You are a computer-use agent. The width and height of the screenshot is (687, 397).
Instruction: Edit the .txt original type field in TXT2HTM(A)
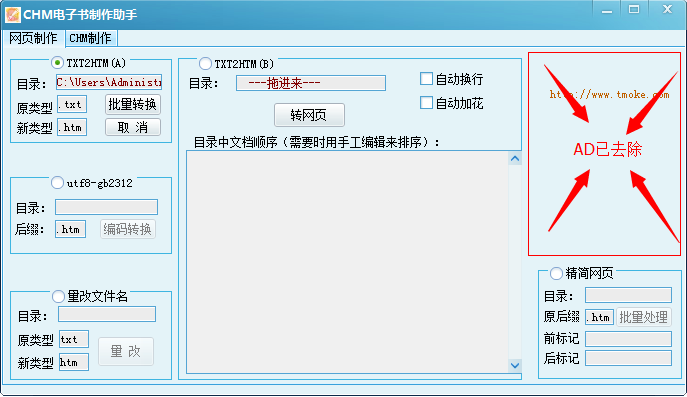(x=72, y=104)
